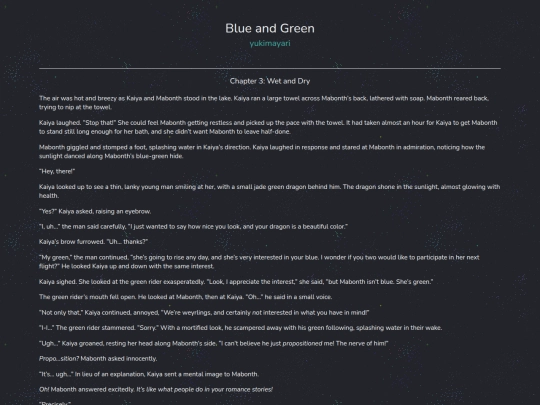The image size is (540, 405).
Task: Click the paragraph starting "The air was hot"
Action: 264,103
